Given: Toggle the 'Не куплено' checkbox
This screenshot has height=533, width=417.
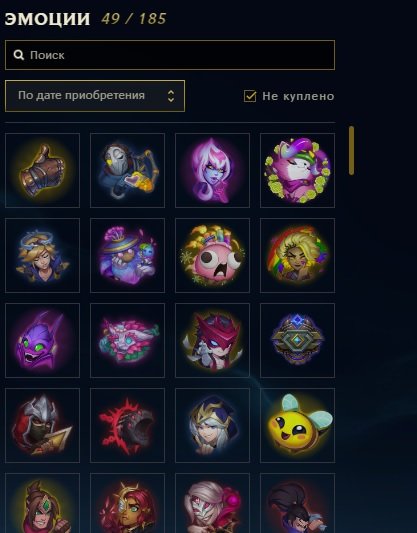Looking at the screenshot, I should pyautogui.click(x=250, y=96).
